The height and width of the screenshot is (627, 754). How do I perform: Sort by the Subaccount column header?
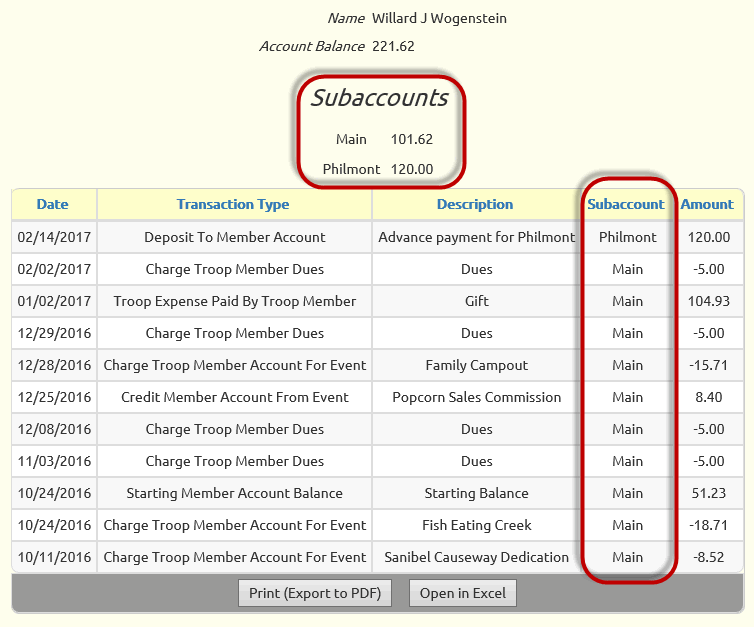click(626, 204)
